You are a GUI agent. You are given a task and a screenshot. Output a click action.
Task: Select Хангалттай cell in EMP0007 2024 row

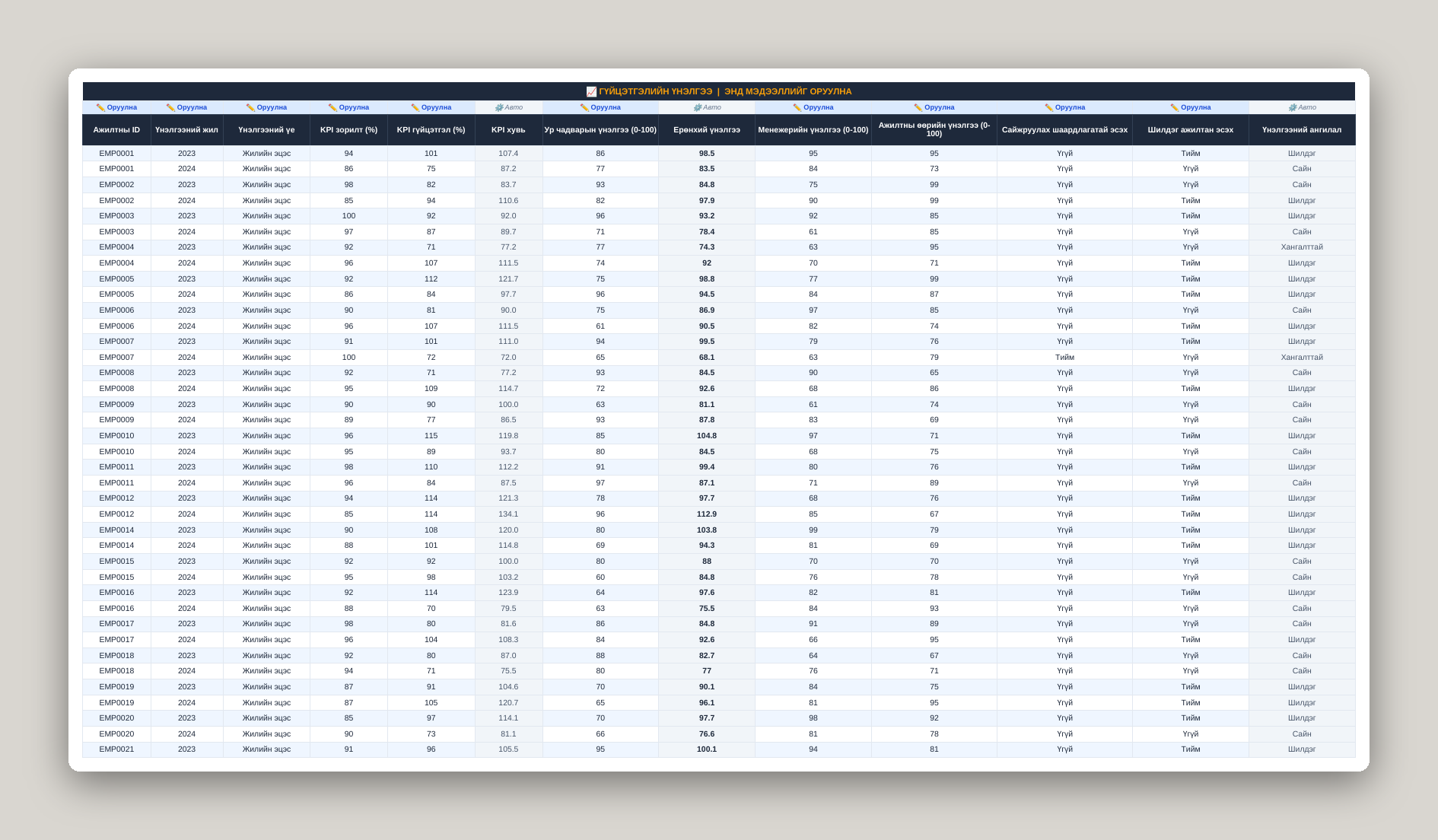(1302, 358)
